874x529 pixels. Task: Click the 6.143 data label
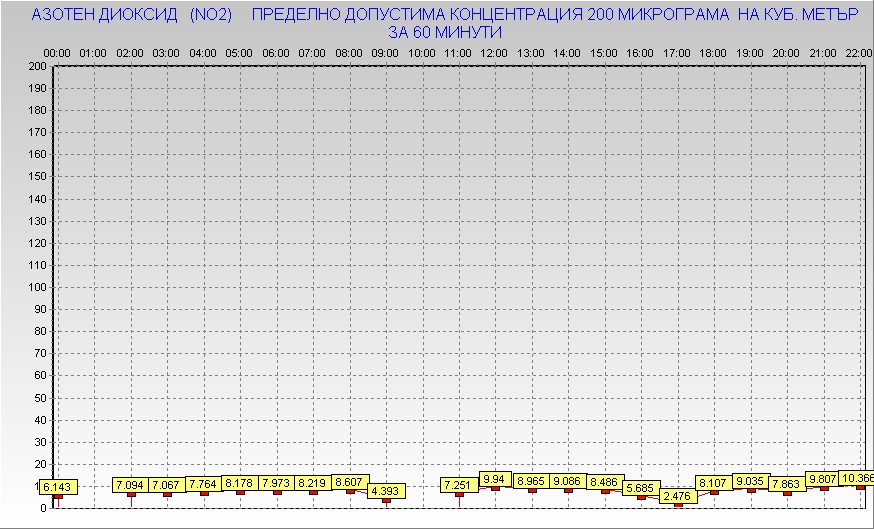(56, 487)
